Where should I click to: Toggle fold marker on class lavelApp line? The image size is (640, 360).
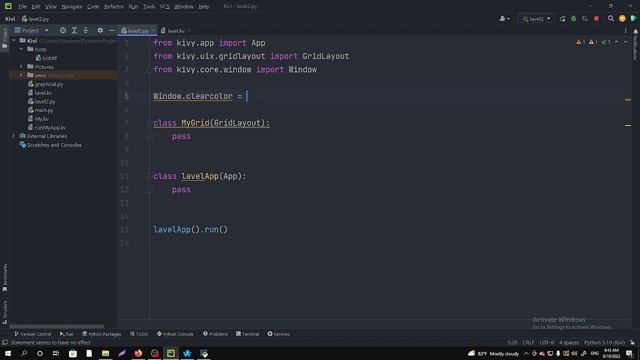[149, 176]
